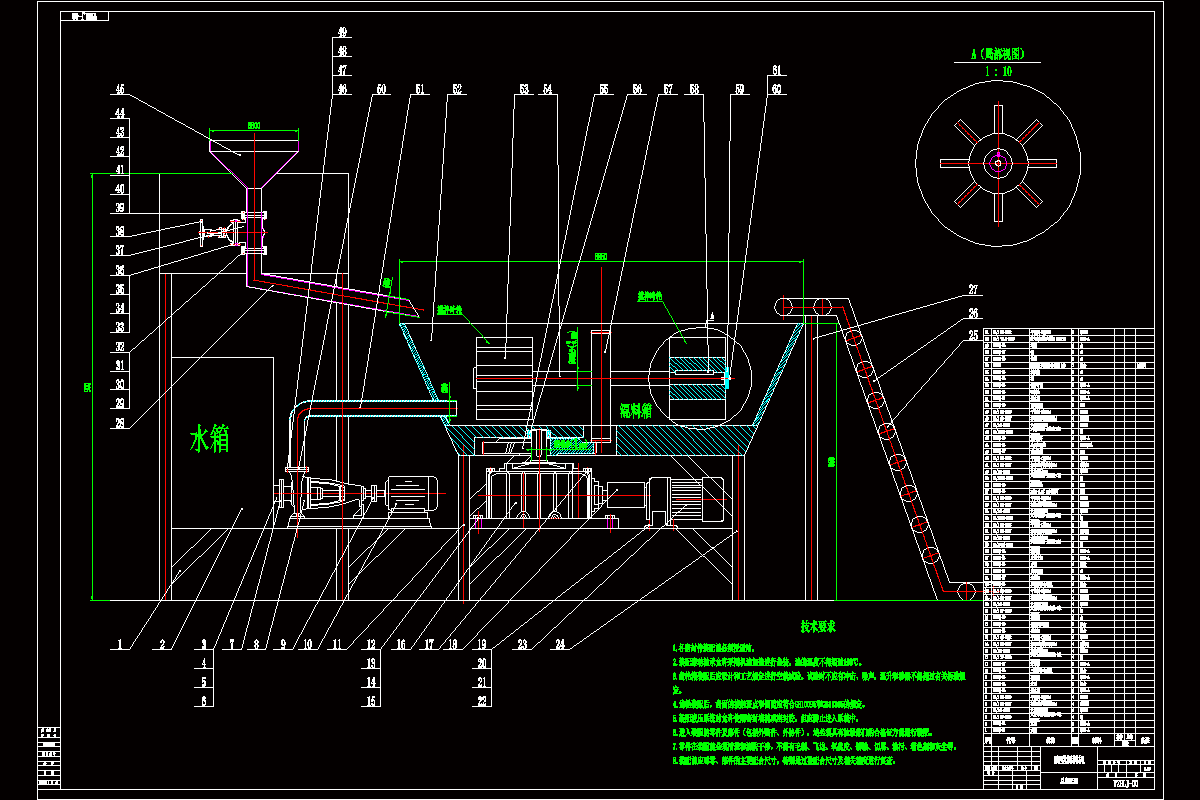Click part balloon number 15

(370, 701)
